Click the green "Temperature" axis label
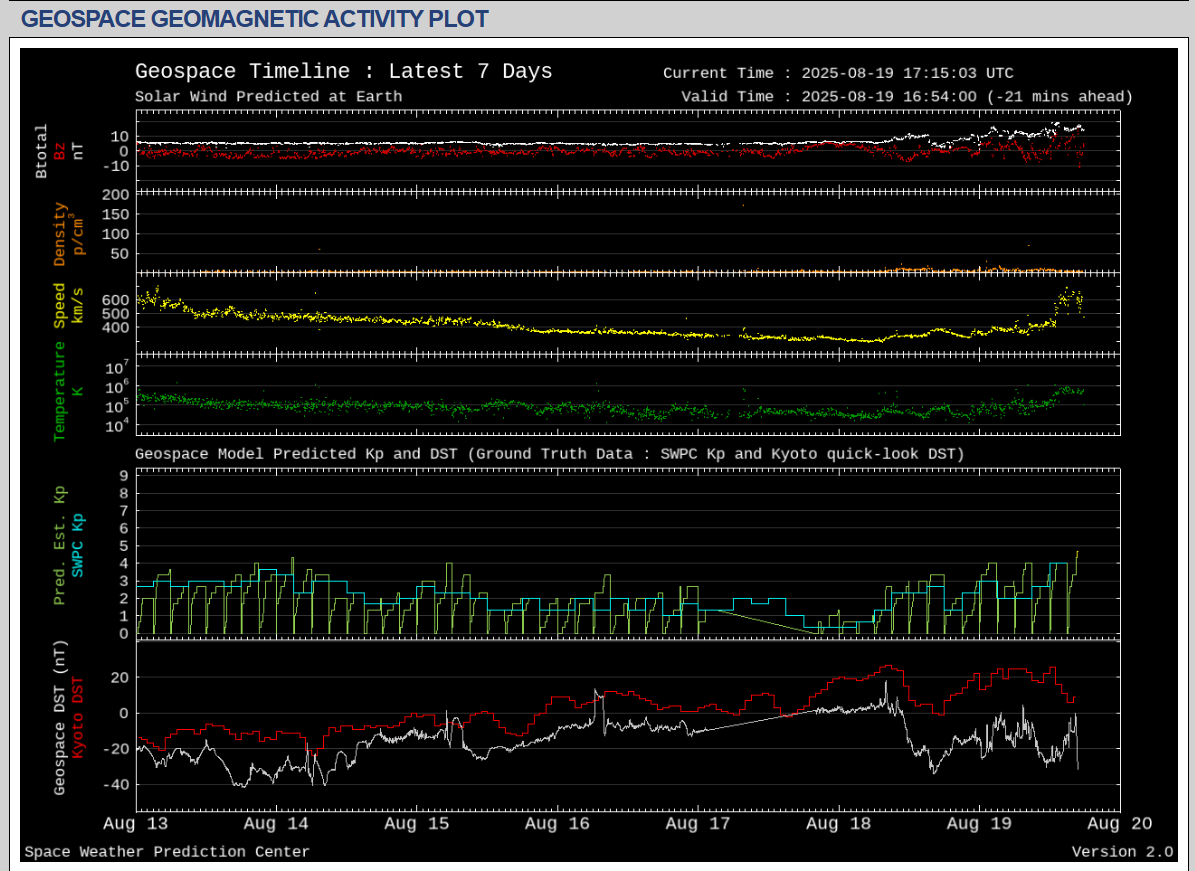 59,391
